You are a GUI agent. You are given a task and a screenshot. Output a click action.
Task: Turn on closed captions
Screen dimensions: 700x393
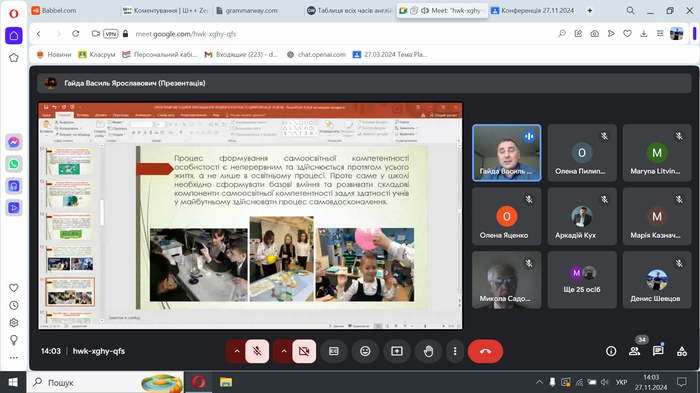click(333, 351)
